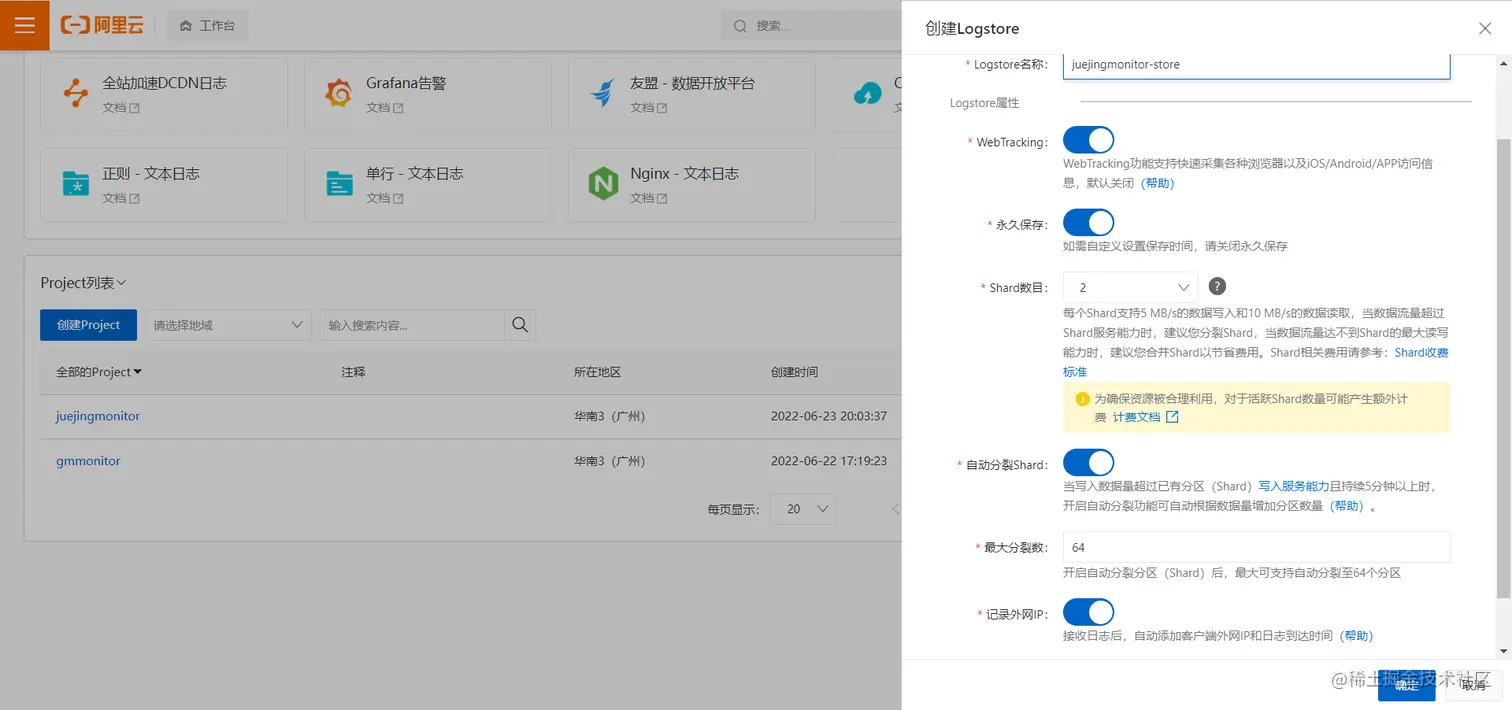Click the Shard数目 help question icon
Viewport: 1512px width, 710px height.
(1217, 286)
